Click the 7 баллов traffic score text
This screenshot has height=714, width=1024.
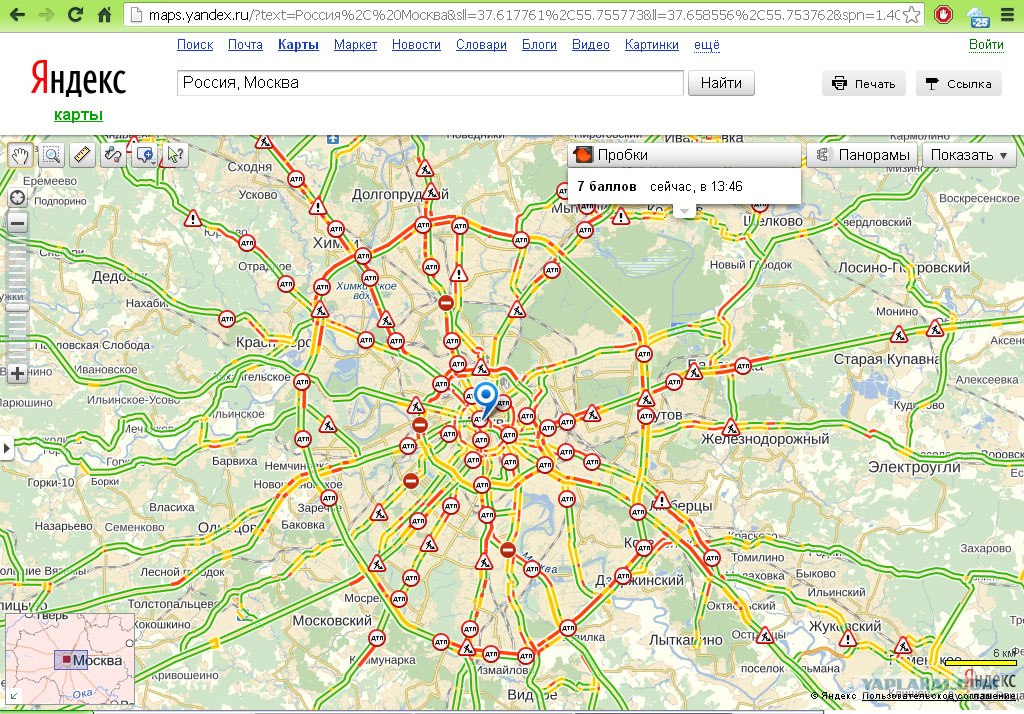pos(607,187)
